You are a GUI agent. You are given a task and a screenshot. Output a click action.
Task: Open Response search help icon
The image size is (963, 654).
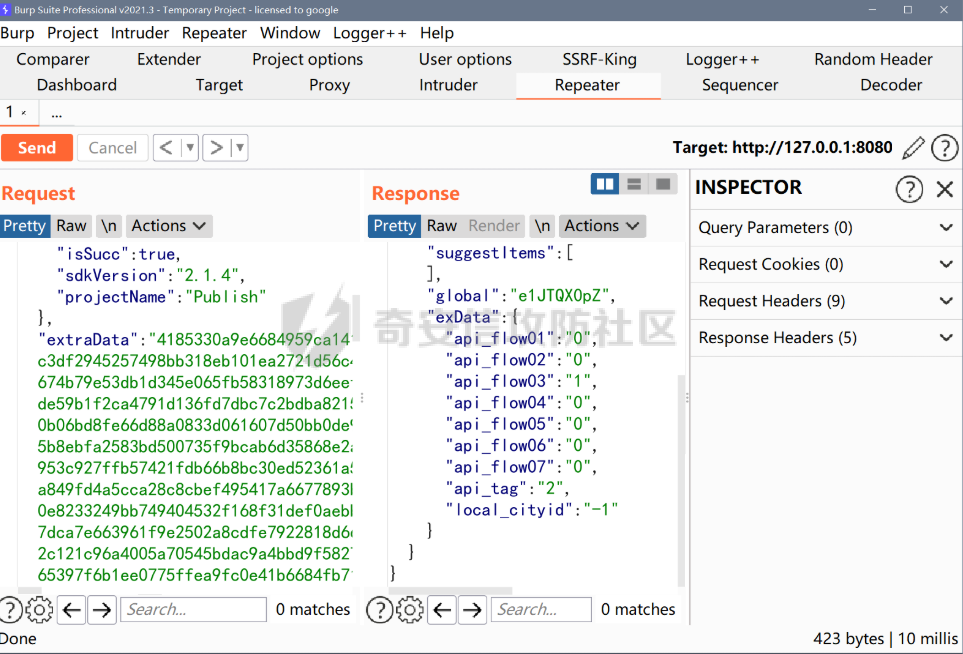coord(380,610)
